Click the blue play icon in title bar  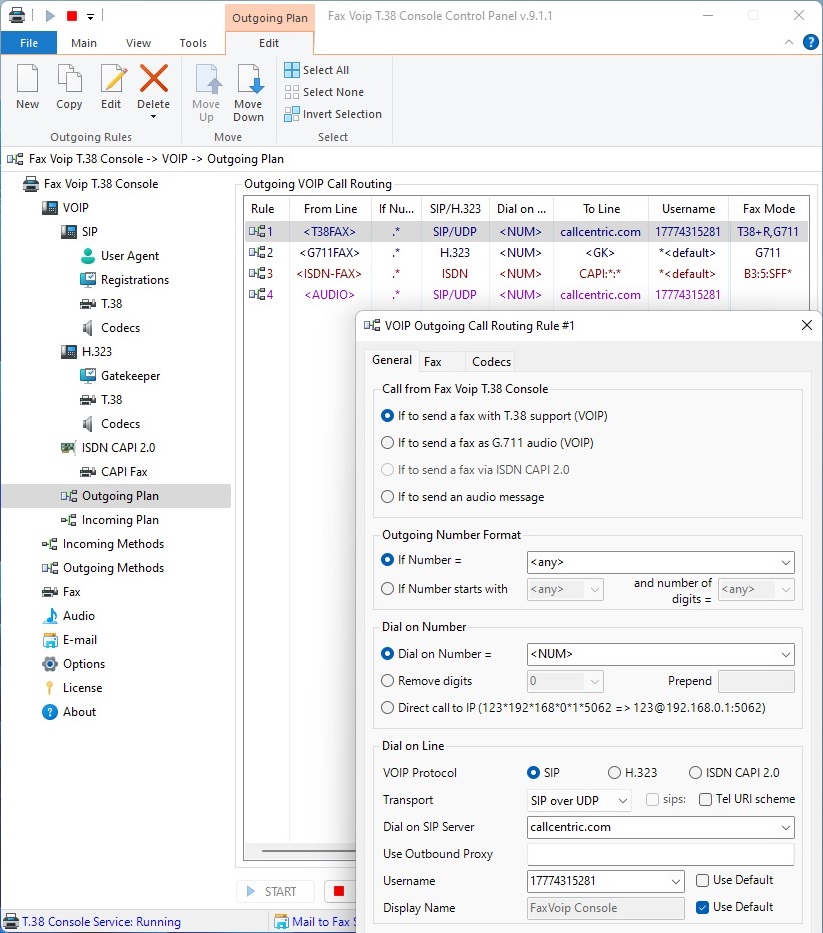pyautogui.click(x=51, y=16)
